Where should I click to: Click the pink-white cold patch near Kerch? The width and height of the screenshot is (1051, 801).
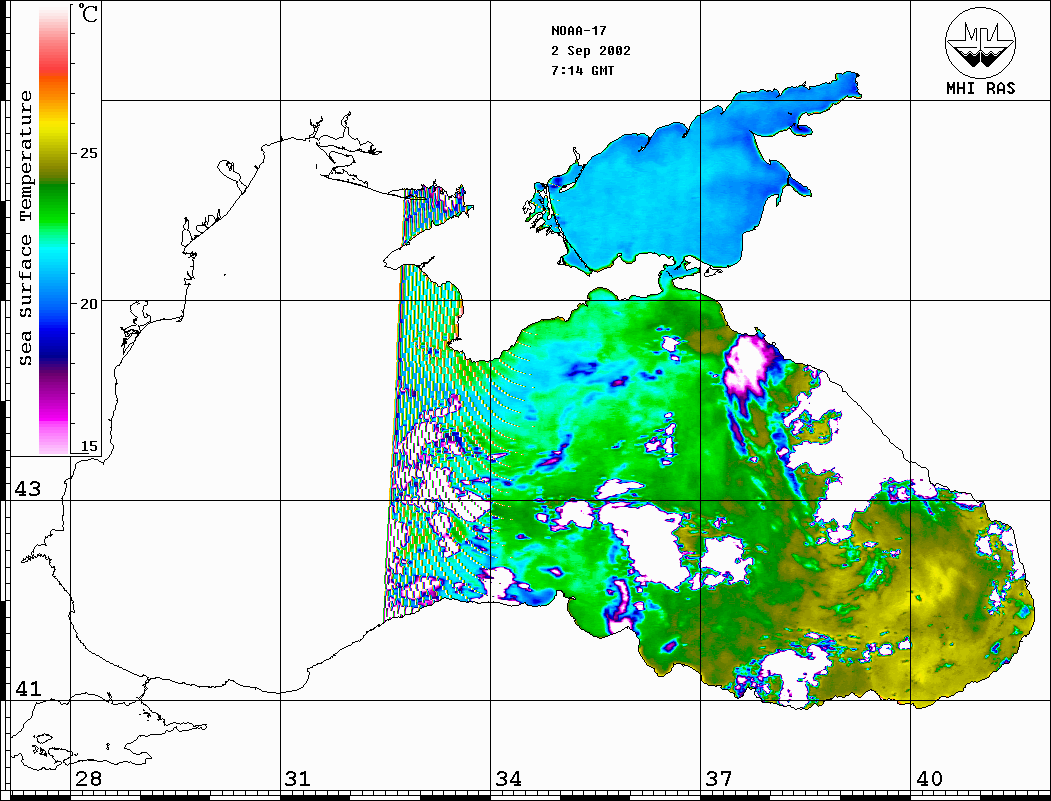coord(749,365)
